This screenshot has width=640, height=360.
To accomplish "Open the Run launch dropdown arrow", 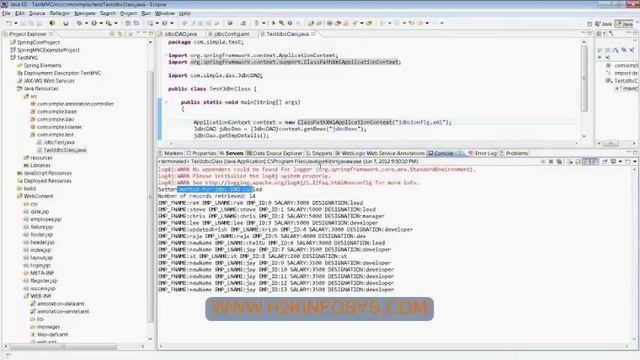I will (100, 23).
